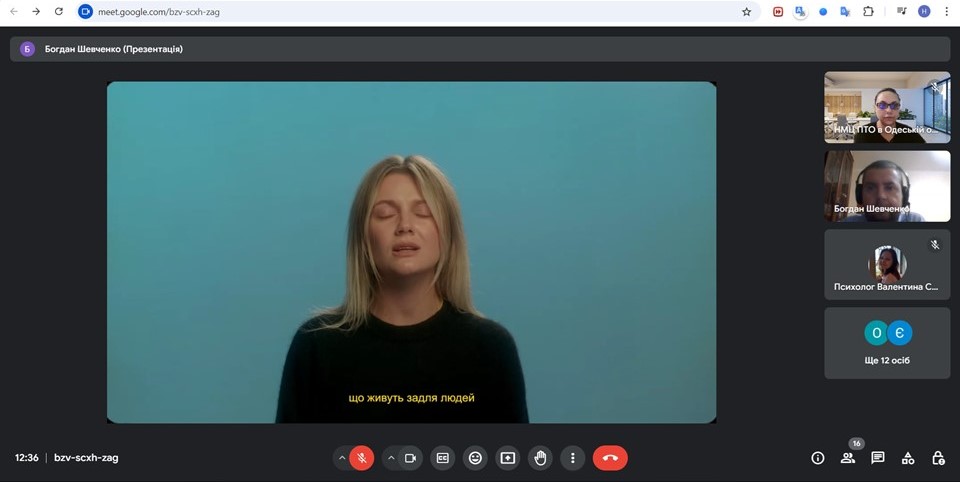Select Психолог Валентина participant tile
Image resolution: width=960 pixels, height=482 pixels.
(887, 265)
